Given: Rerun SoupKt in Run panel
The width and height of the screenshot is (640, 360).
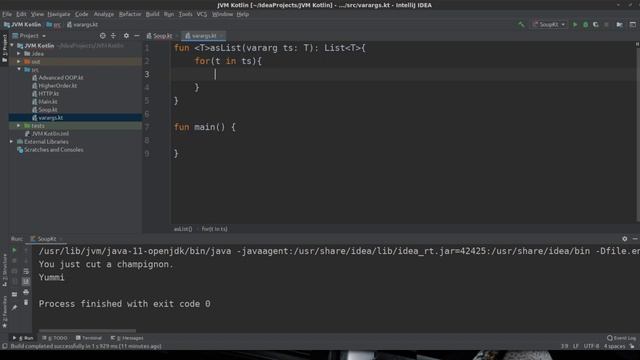Looking at the screenshot, I should (14, 250).
